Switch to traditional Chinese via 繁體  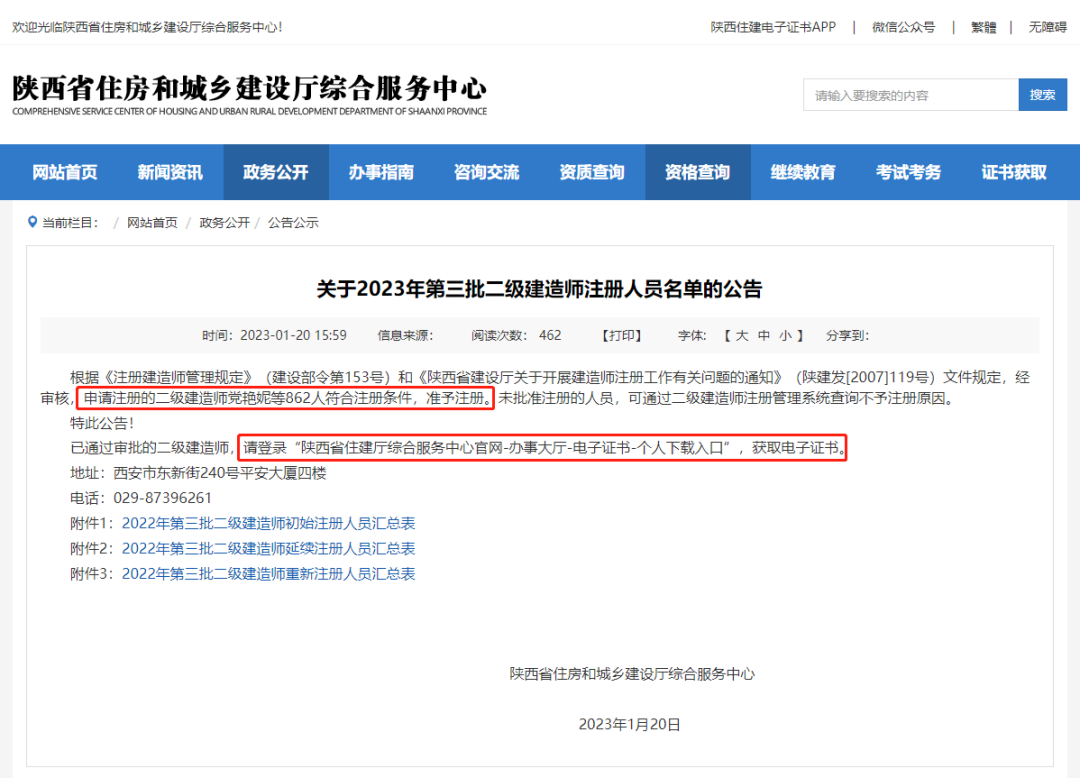[983, 27]
